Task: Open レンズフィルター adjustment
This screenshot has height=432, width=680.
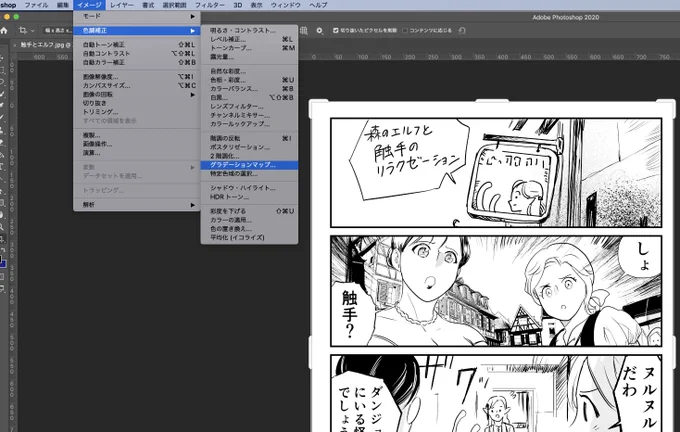Action: coord(249,106)
